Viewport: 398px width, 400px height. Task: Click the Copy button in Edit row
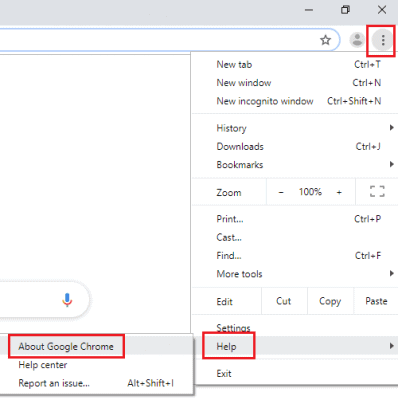tap(330, 301)
